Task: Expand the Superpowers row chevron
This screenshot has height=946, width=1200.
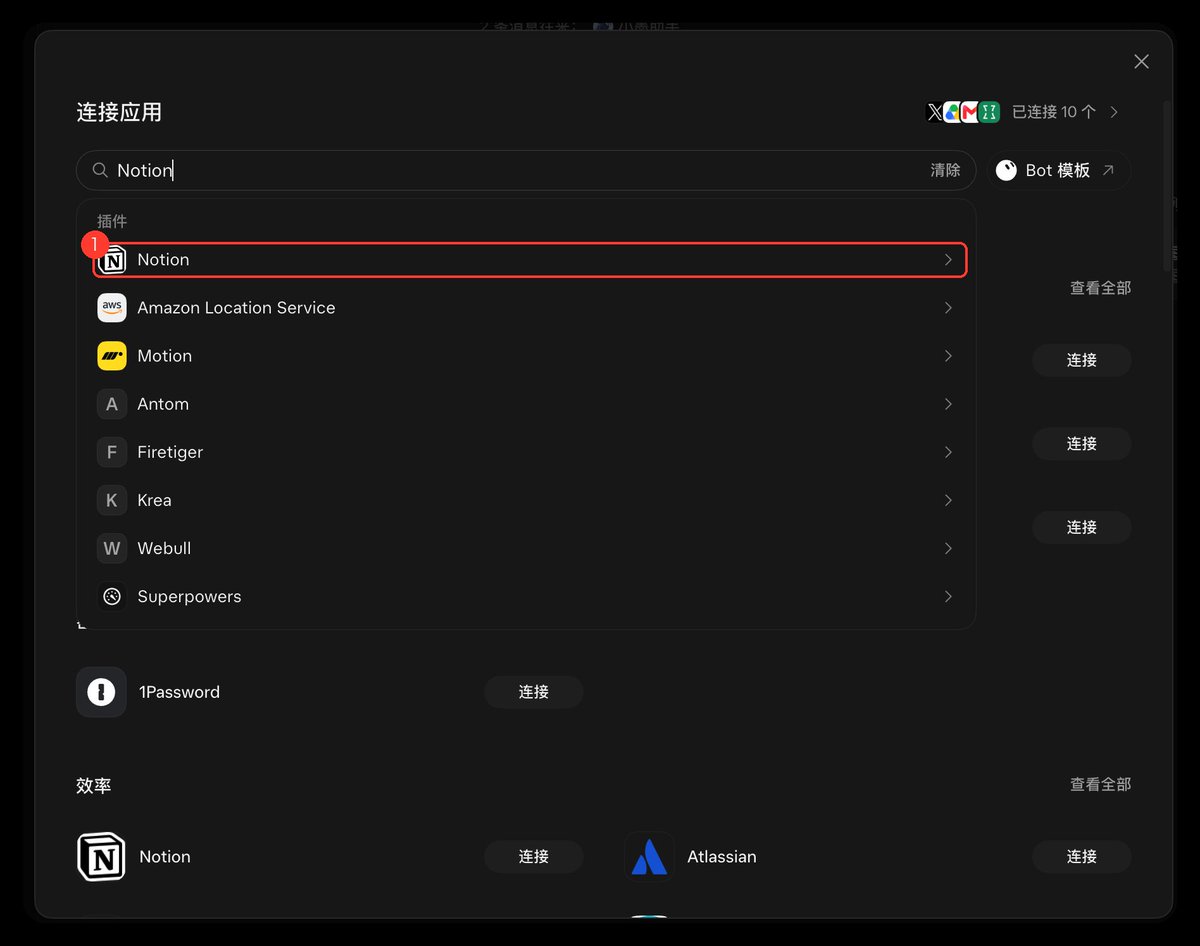Action: point(948,596)
